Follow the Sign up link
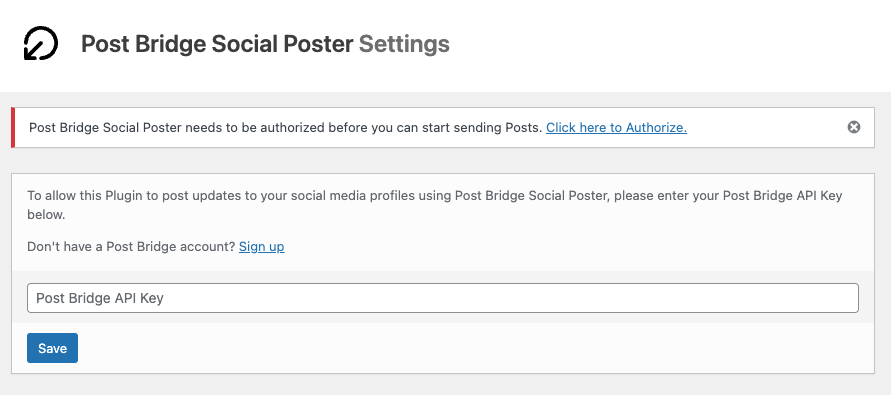The image size is (891, 395). pos(261,247)
